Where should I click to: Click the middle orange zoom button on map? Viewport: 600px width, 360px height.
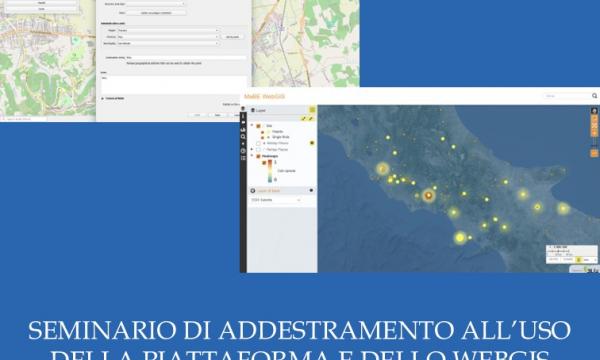(594, 125)
